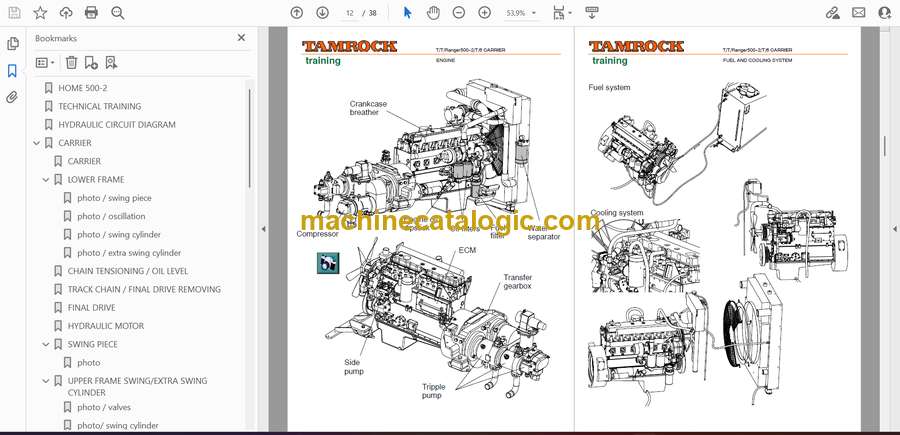This screenshot has height=435, width=900.
Task: Open photo / valves bookmark
Action: [x=104, y=407]
